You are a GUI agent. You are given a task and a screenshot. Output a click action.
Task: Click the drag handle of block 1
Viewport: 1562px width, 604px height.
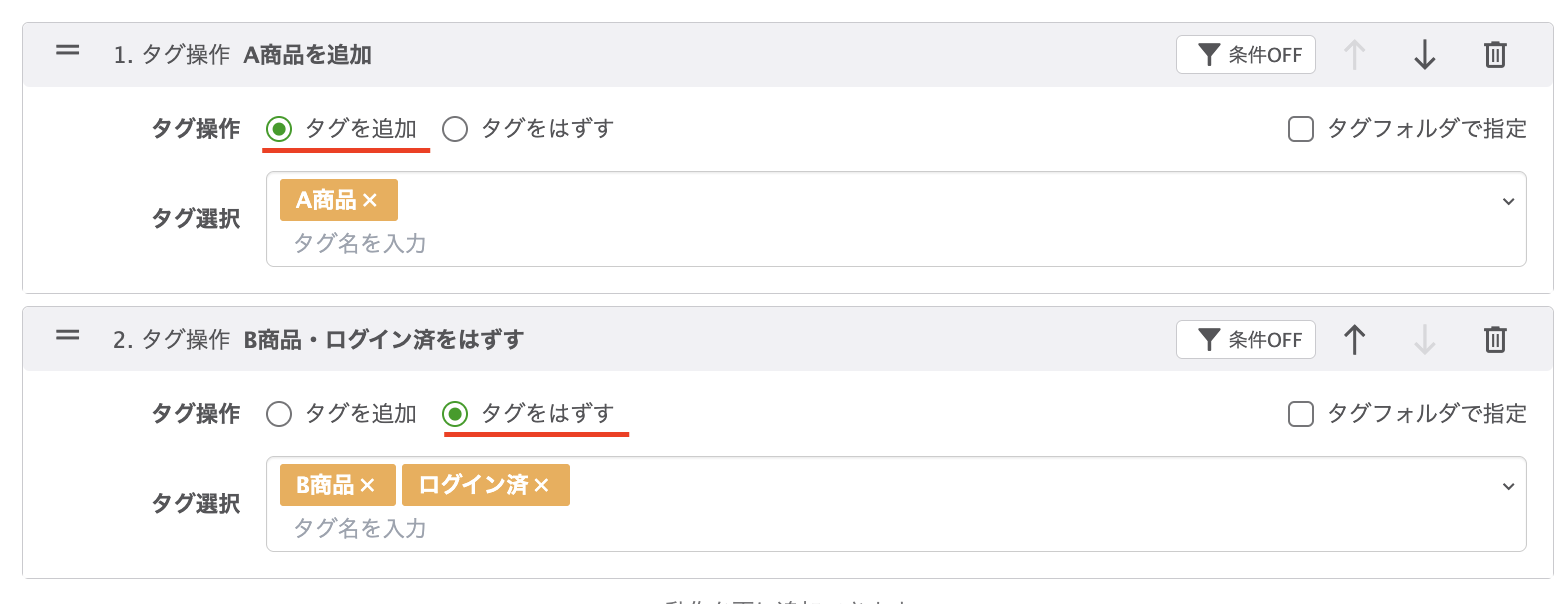pyautogui.click(x=66, y=50)
